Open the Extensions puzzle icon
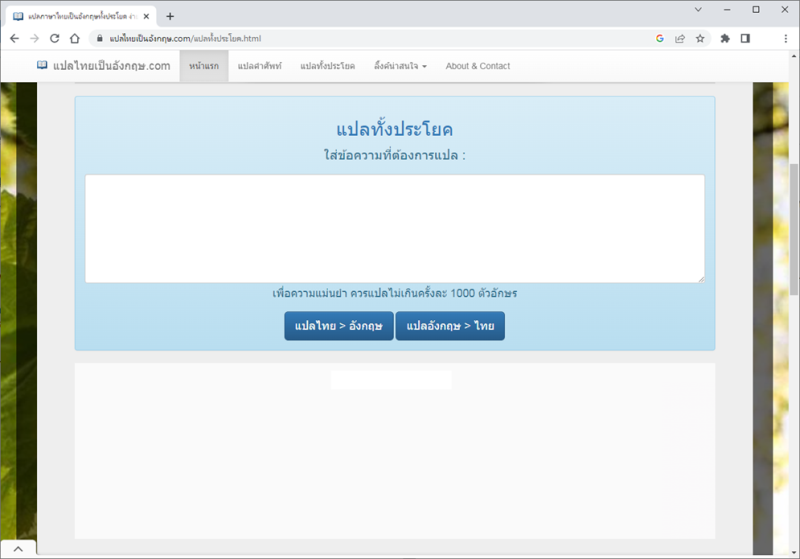Viewport: 800px width, 559px height. (x=725, y=38)
